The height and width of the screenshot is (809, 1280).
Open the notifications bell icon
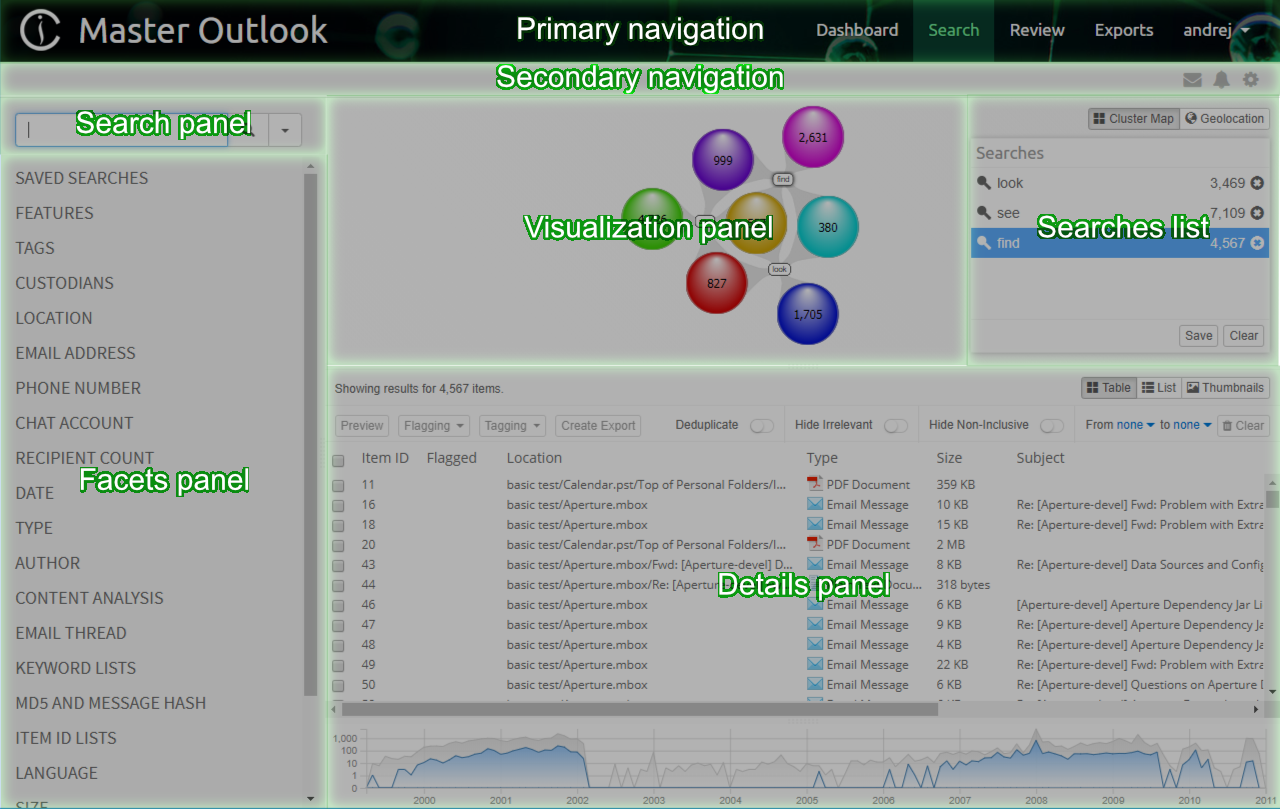click(x=1221, y=80)
